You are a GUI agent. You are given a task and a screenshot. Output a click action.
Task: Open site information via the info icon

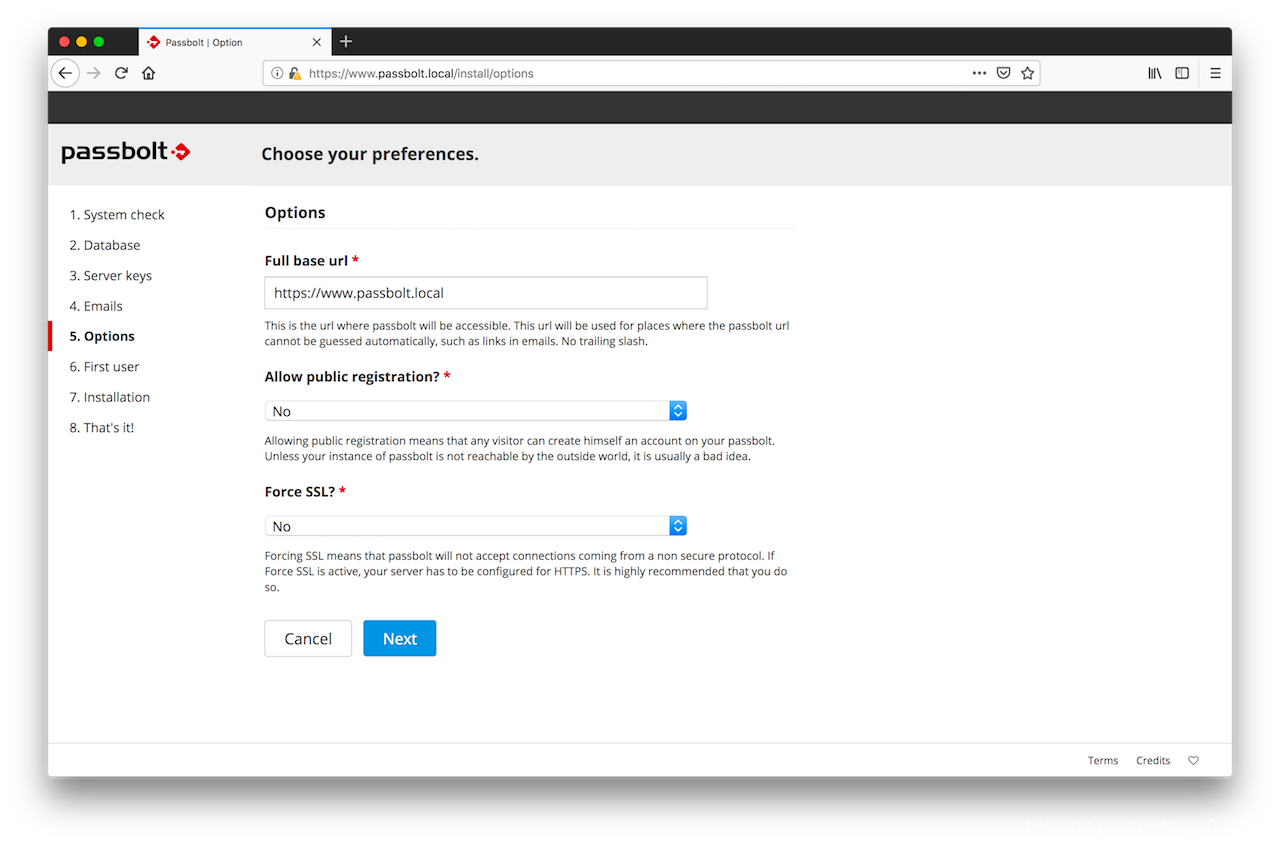point(278,73)
